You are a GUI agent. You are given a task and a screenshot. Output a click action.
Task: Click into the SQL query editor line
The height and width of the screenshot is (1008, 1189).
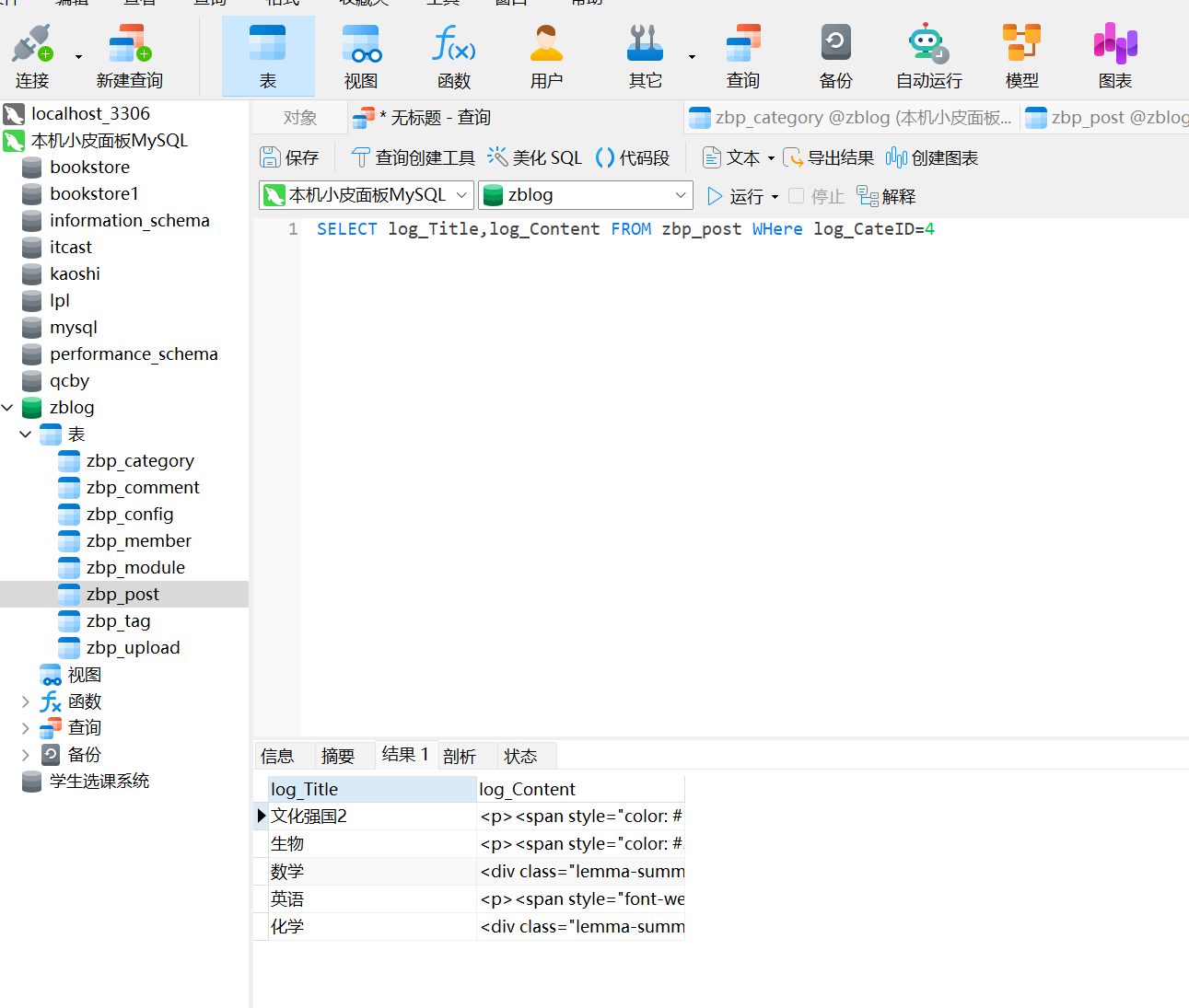625,229
